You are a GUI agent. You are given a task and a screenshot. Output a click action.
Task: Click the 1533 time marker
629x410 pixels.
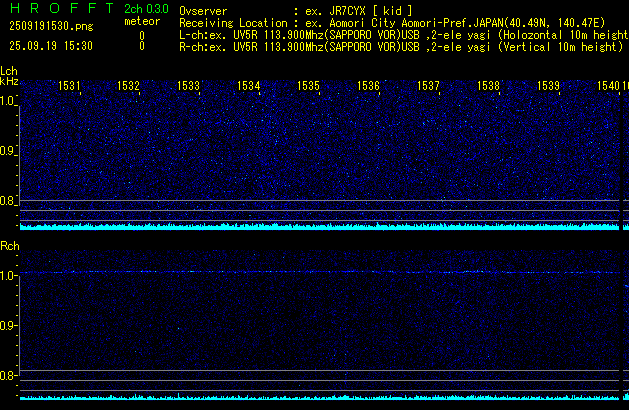(x=189, y=87)
